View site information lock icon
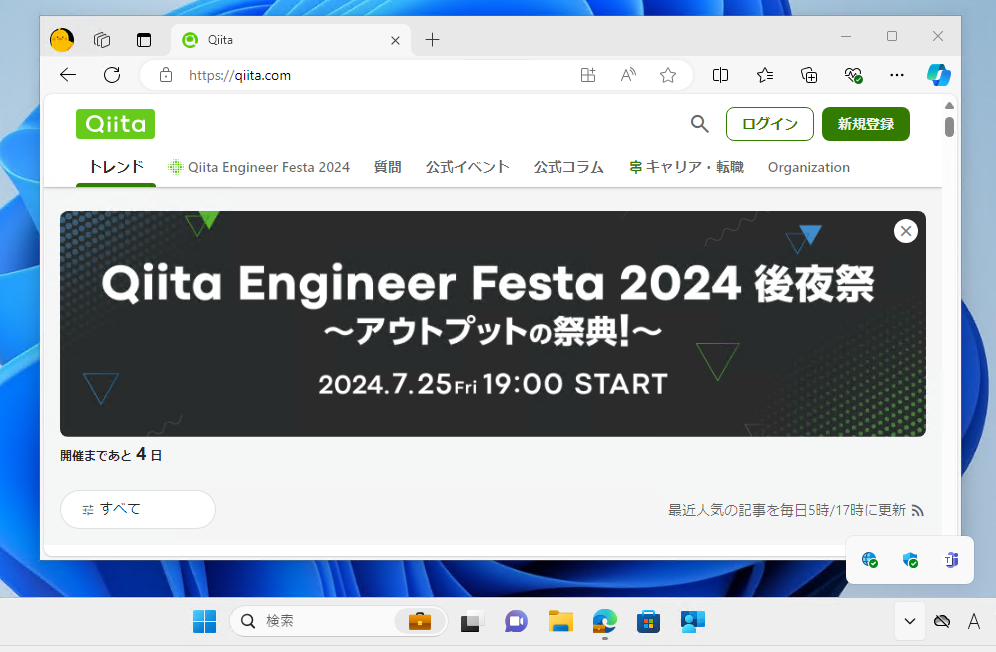 point(166,75)
